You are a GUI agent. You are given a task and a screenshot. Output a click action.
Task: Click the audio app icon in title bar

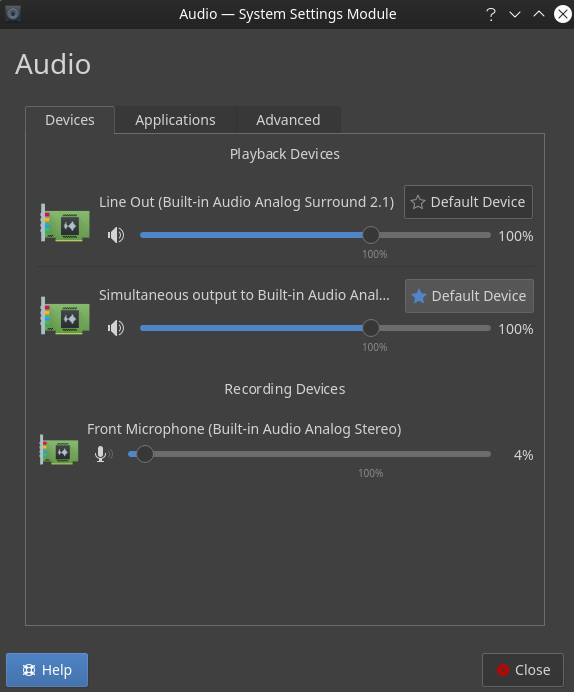coord(13,14)
